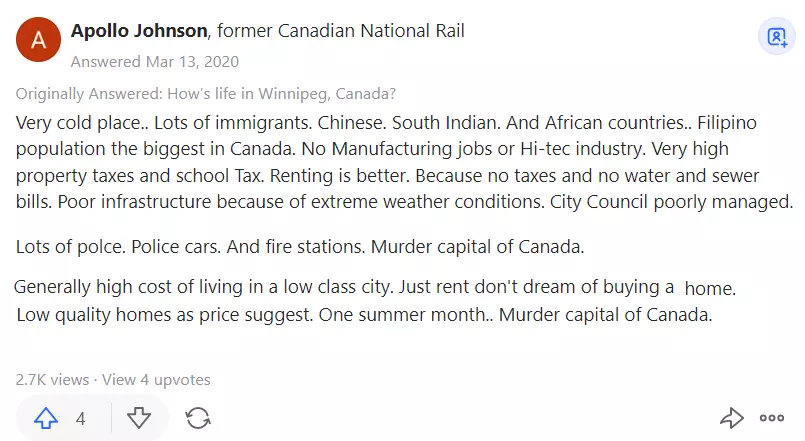
Task: Upvote Apollo Johnson's answer
Action: (46, 418)
